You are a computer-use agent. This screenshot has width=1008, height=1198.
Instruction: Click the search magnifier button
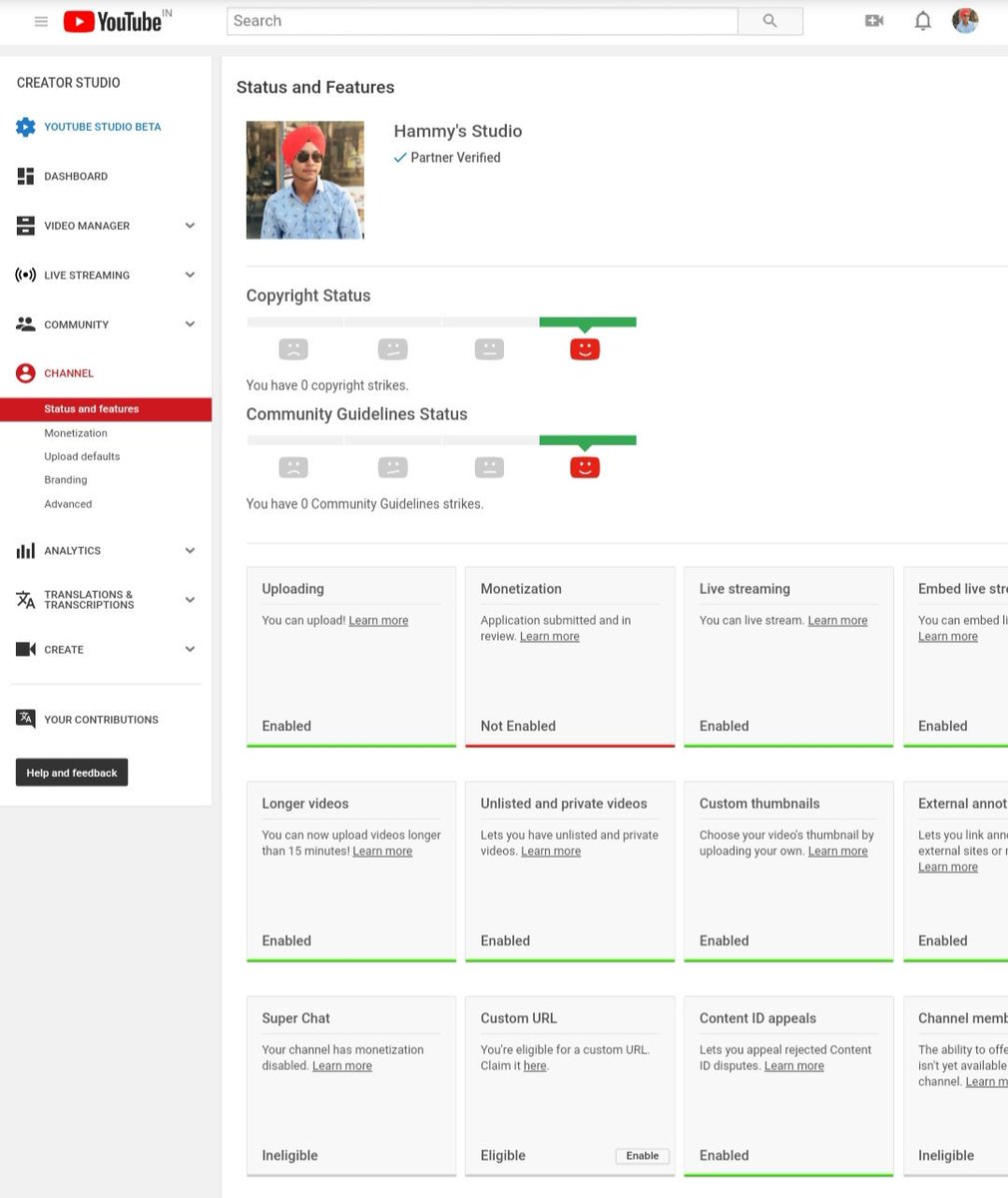(769, 21)
